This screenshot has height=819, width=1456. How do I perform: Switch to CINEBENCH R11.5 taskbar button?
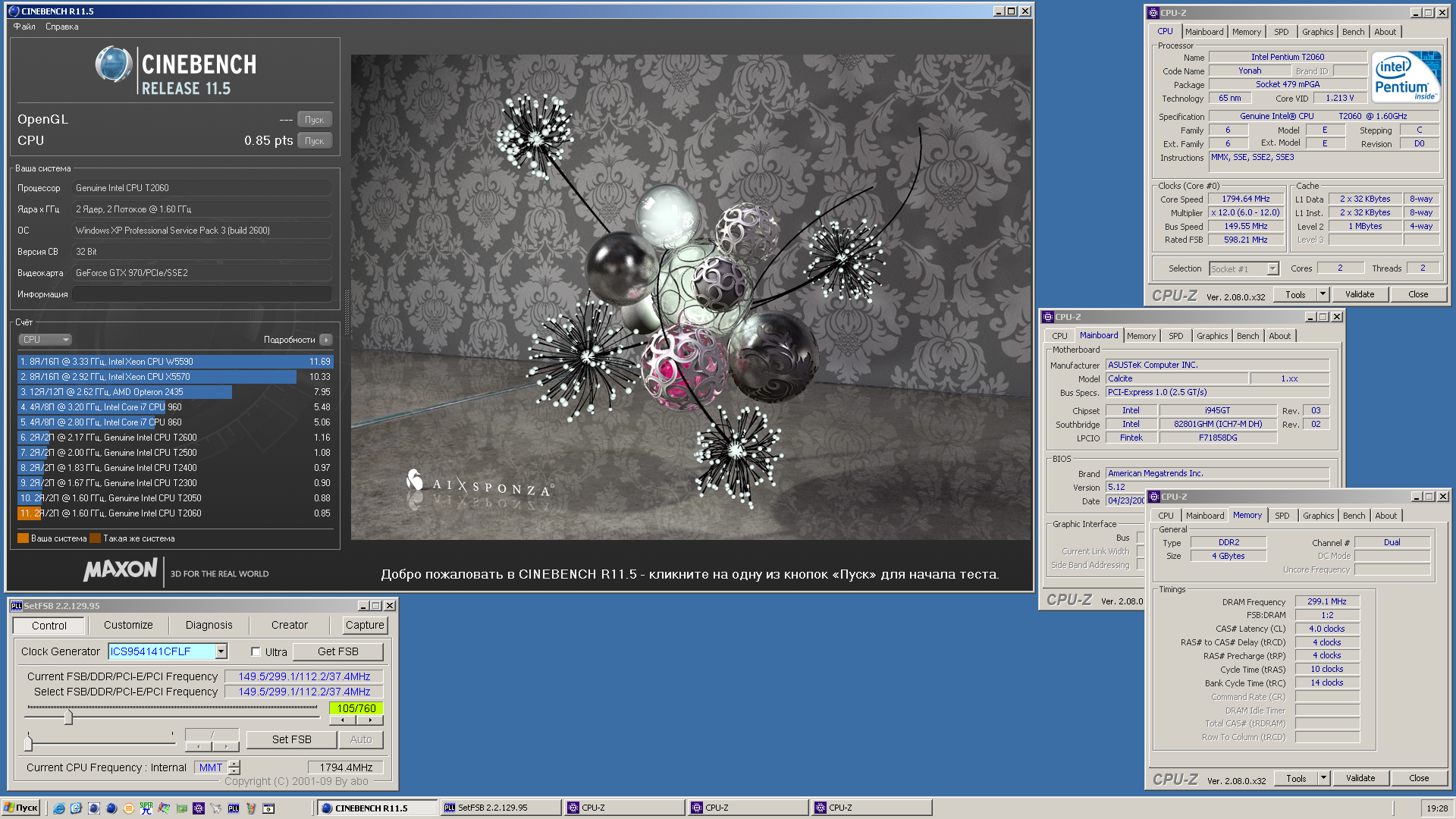click(377, 808)
